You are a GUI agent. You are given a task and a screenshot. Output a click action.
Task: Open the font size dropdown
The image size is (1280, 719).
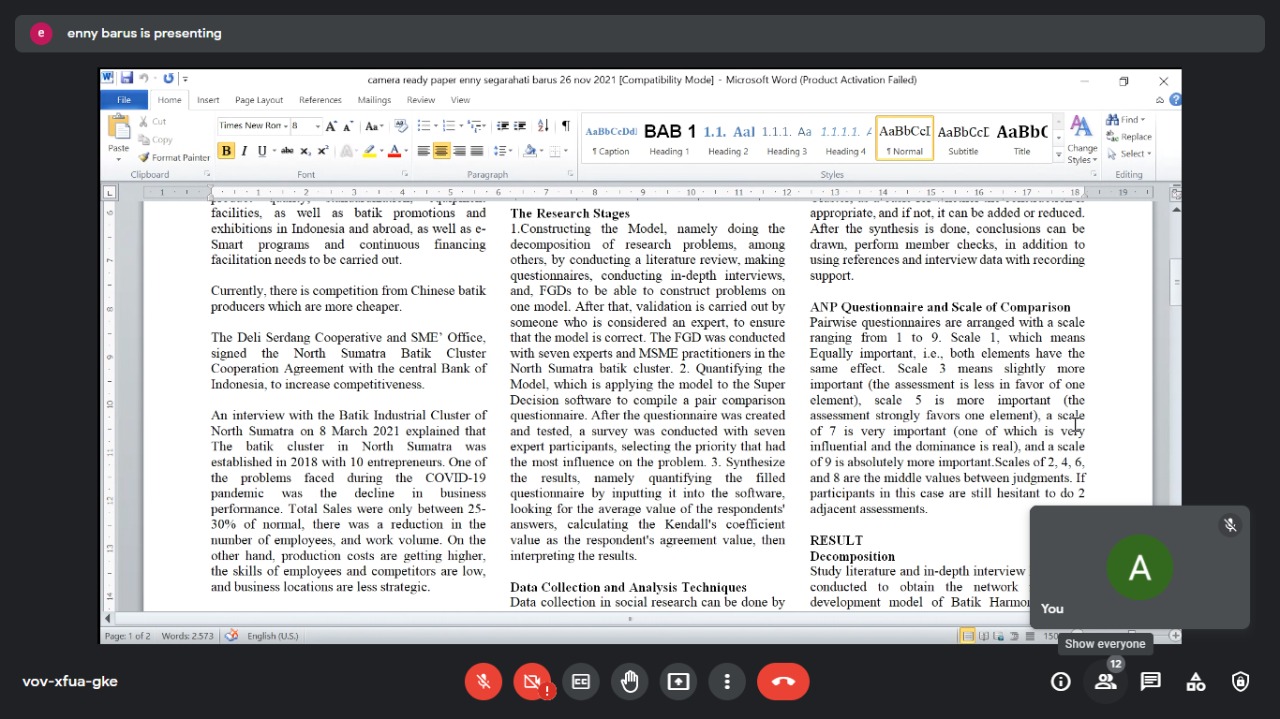(318, 126)
